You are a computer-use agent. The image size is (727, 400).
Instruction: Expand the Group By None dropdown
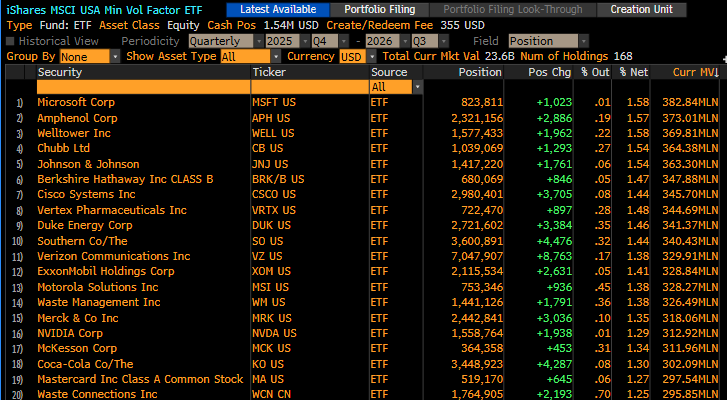coord(89,57)
